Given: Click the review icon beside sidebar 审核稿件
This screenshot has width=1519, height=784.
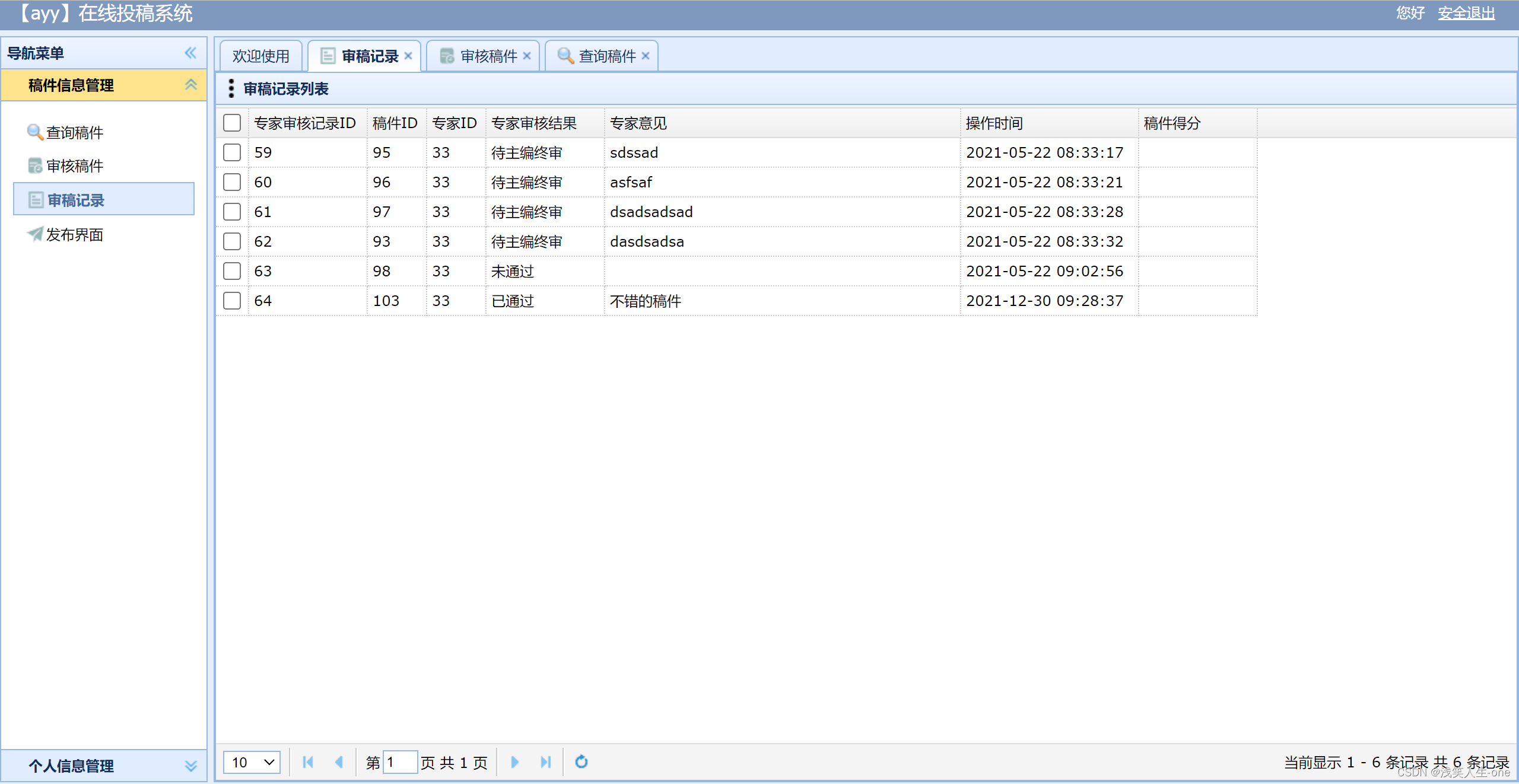Looking at the screenshot, I should click(35, 165).
